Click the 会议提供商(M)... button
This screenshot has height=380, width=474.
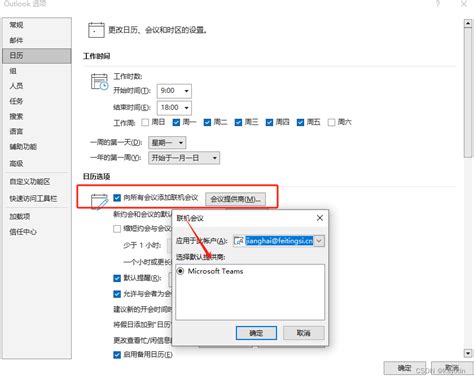coord(235,199)
